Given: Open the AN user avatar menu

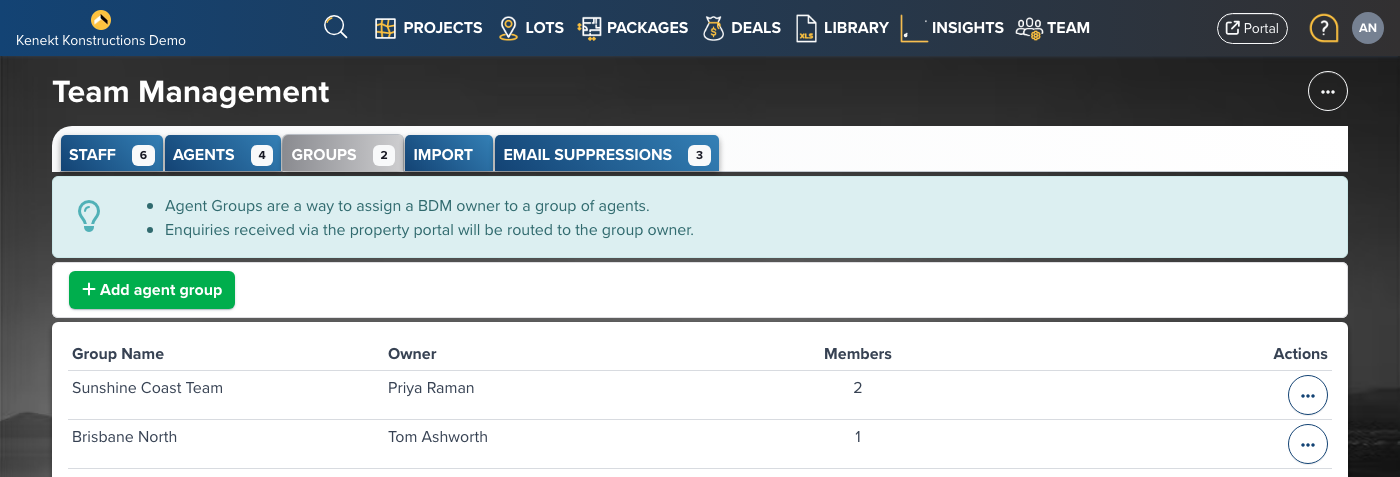Looking at the screenshot, I should tap(1368, 28).
